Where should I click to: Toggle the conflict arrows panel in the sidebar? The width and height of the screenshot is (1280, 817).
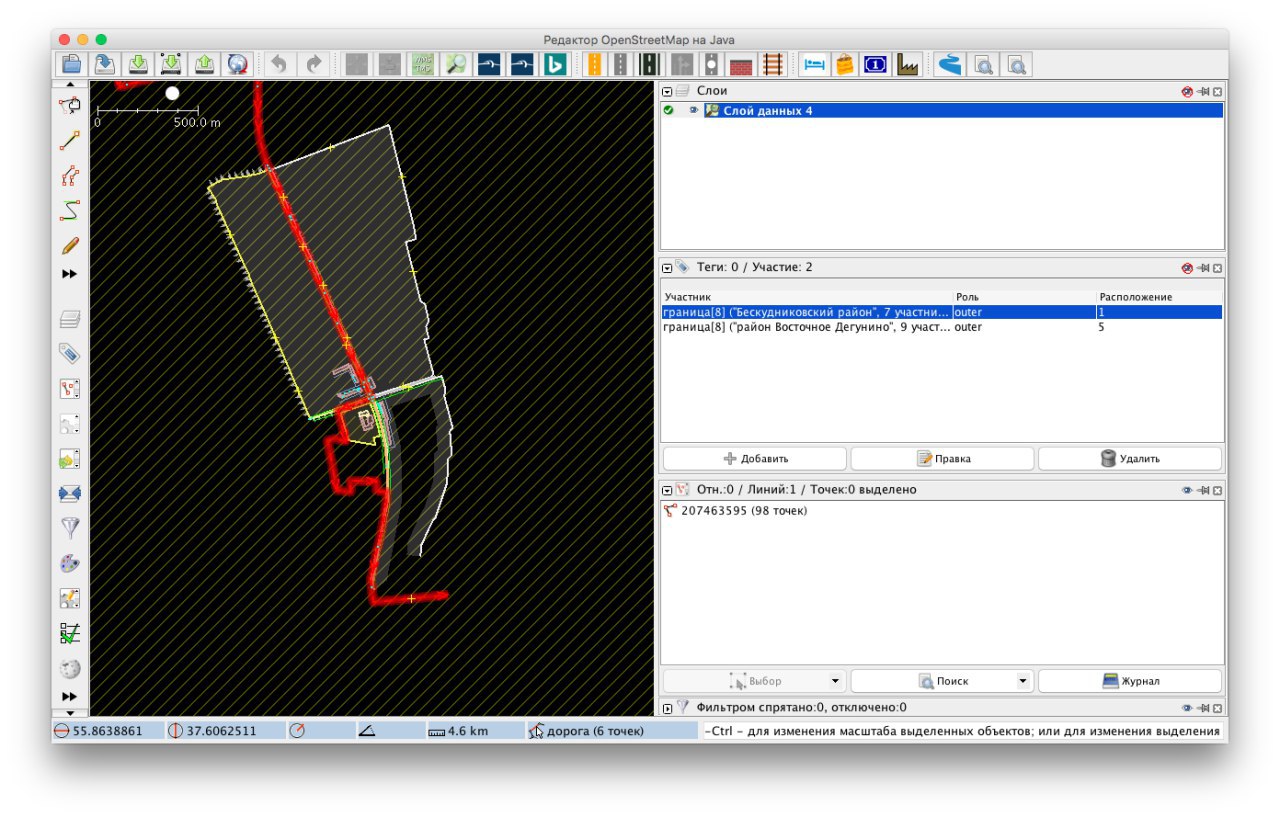(70, 494)
